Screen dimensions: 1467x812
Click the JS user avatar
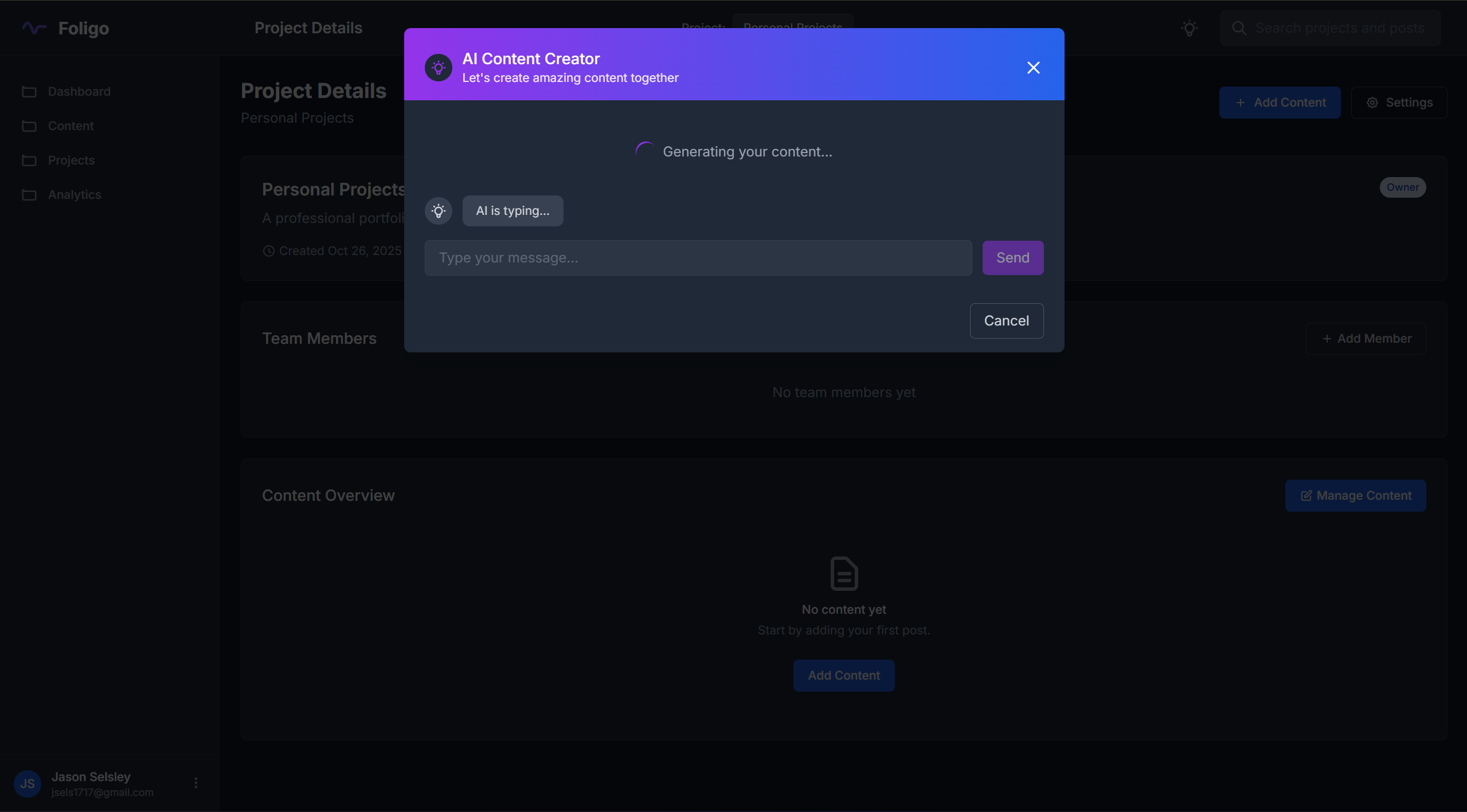coord(28,784)
